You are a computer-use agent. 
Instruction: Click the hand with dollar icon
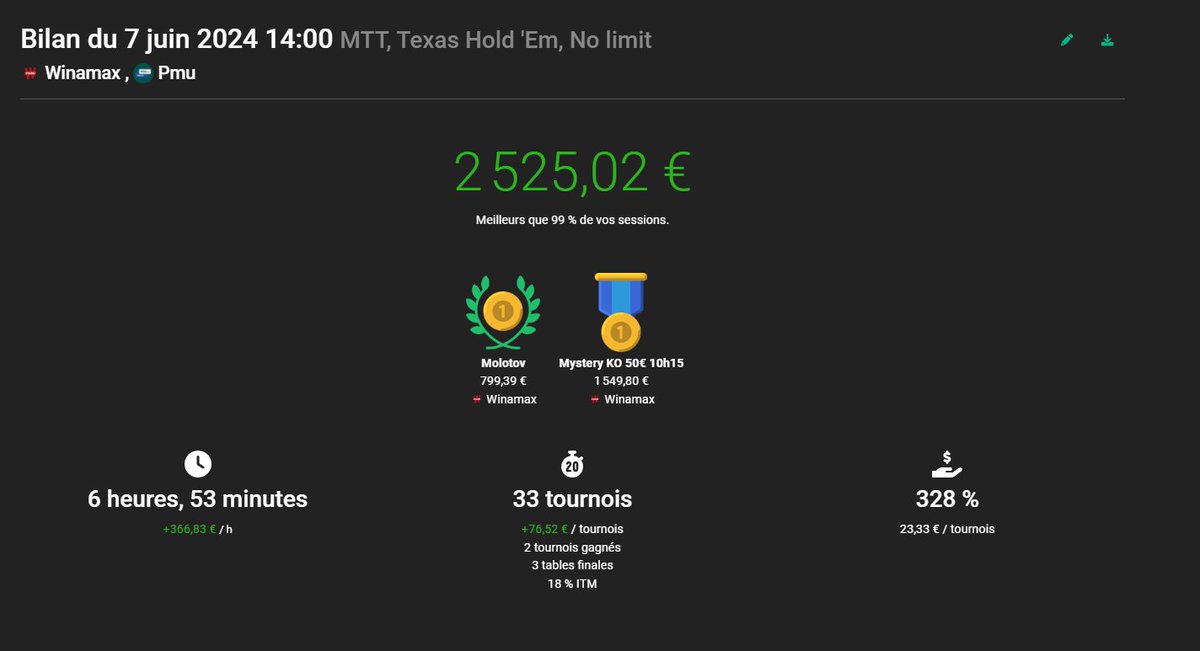[x=946, y=464]
